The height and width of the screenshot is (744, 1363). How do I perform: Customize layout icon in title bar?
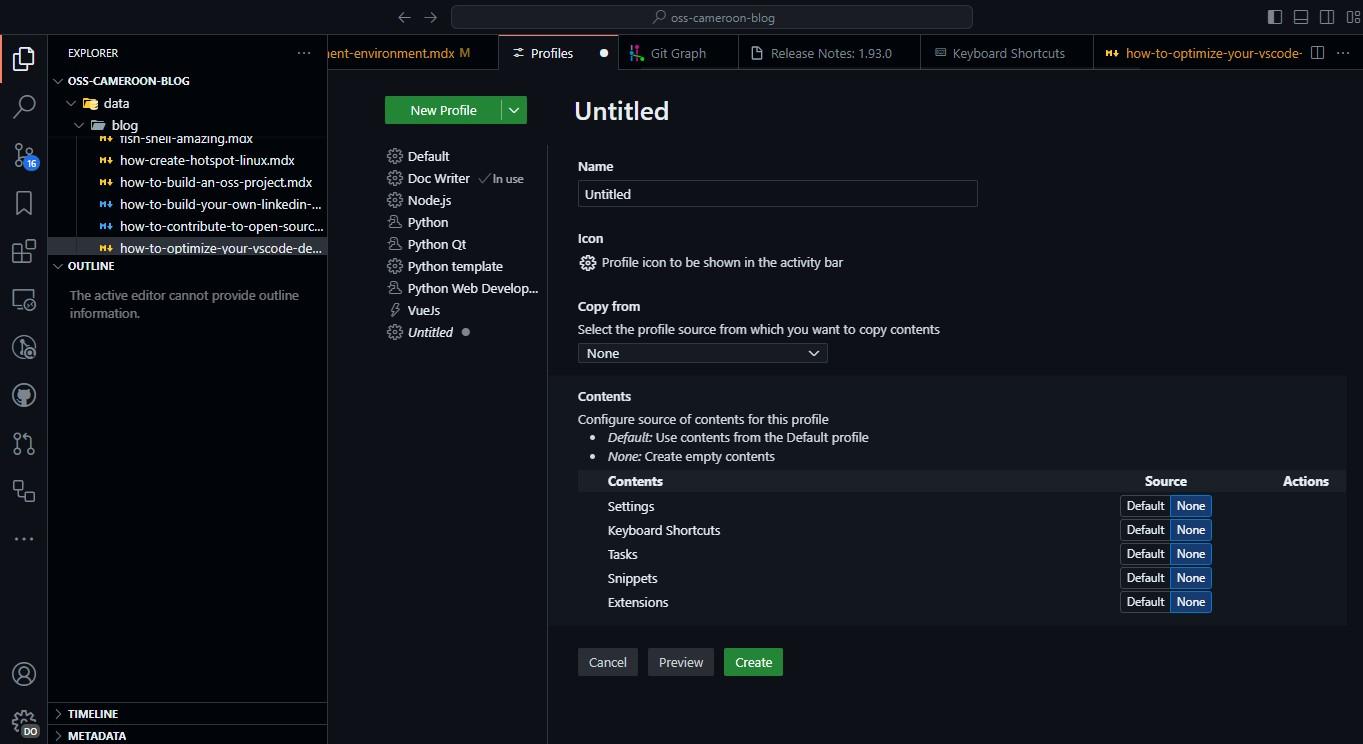click(x=1352, y=17)
